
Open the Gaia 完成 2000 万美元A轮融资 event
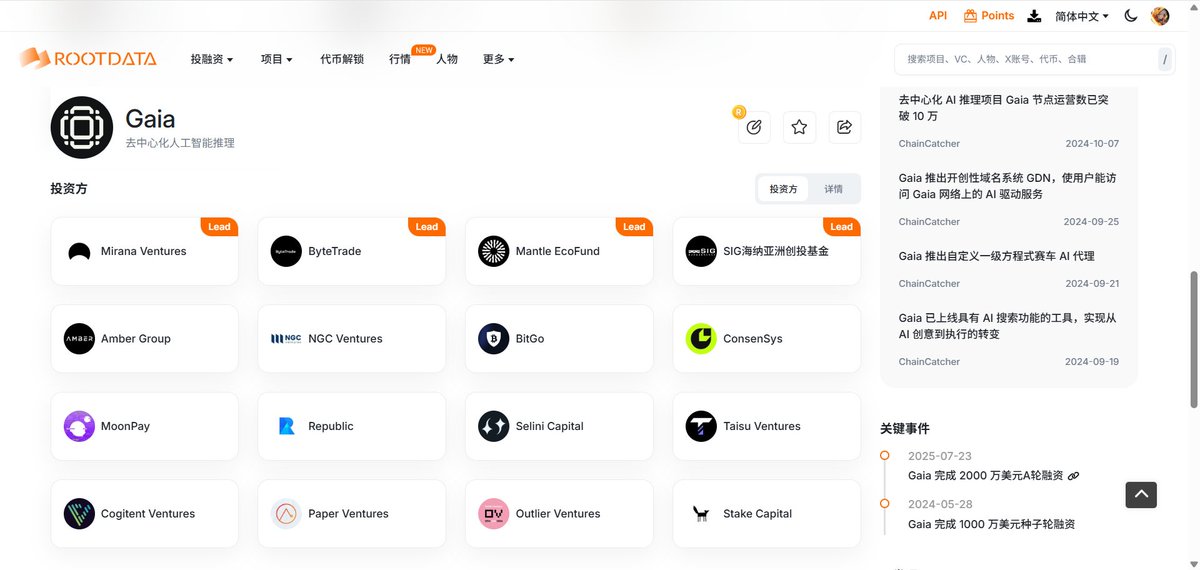pos(986,476)
